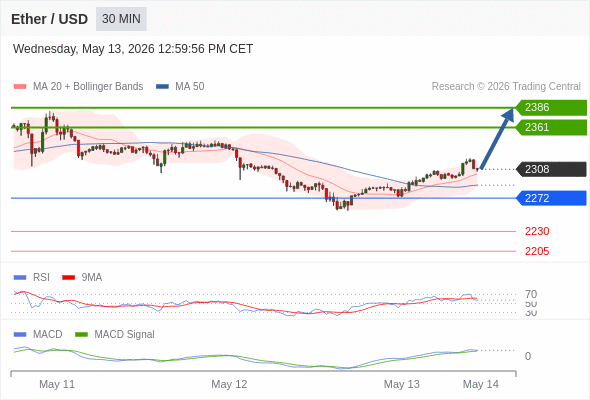Viewport: 590px width, 400px height.
Task: Click the 30 MIN timeframe button
Action: coord(121,19)
